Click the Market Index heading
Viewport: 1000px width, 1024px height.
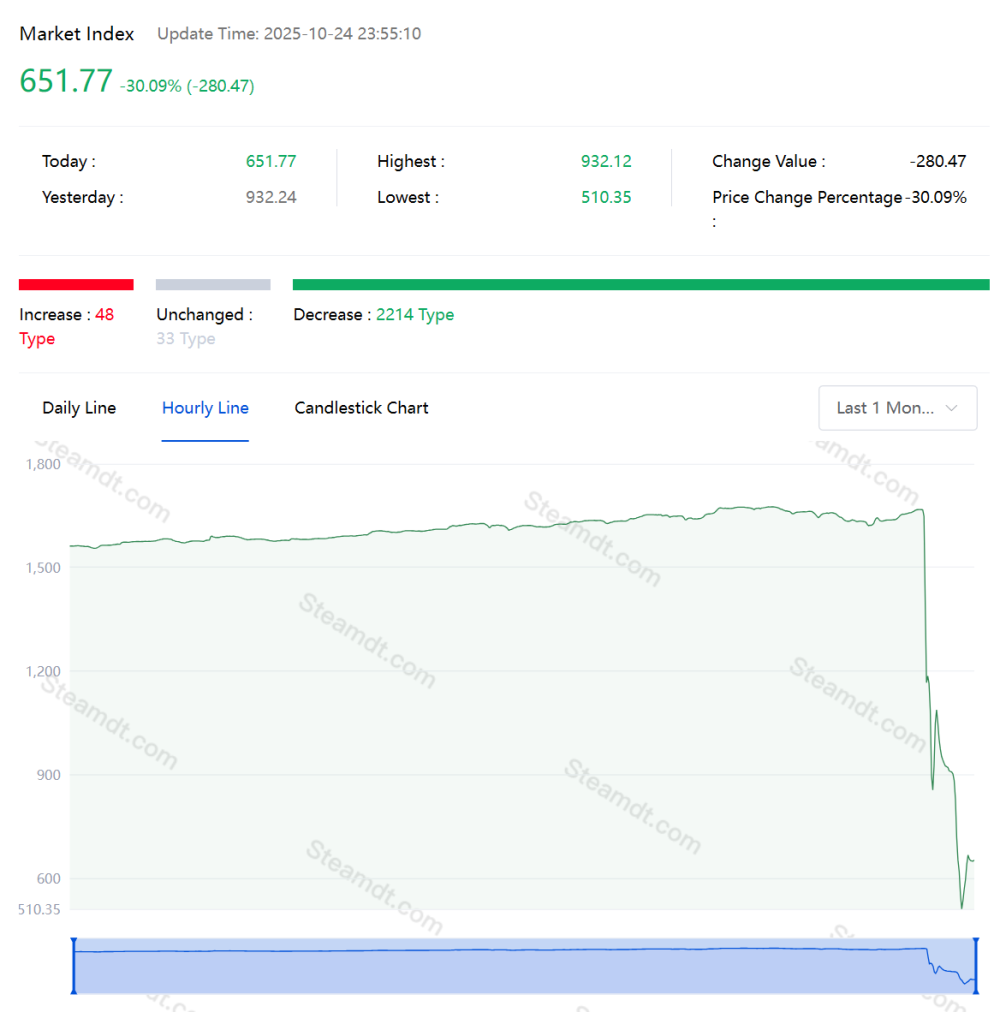coord(77,34)
